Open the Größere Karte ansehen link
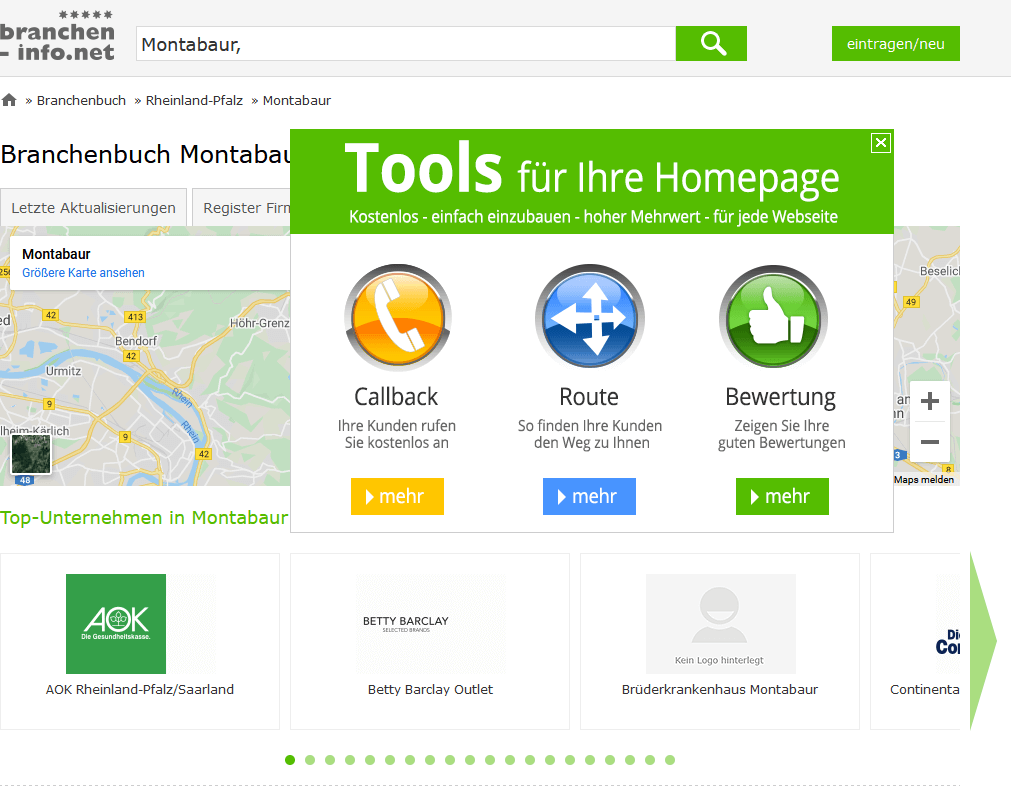This screenshot has width=1011, height=787. coord(83,273)
